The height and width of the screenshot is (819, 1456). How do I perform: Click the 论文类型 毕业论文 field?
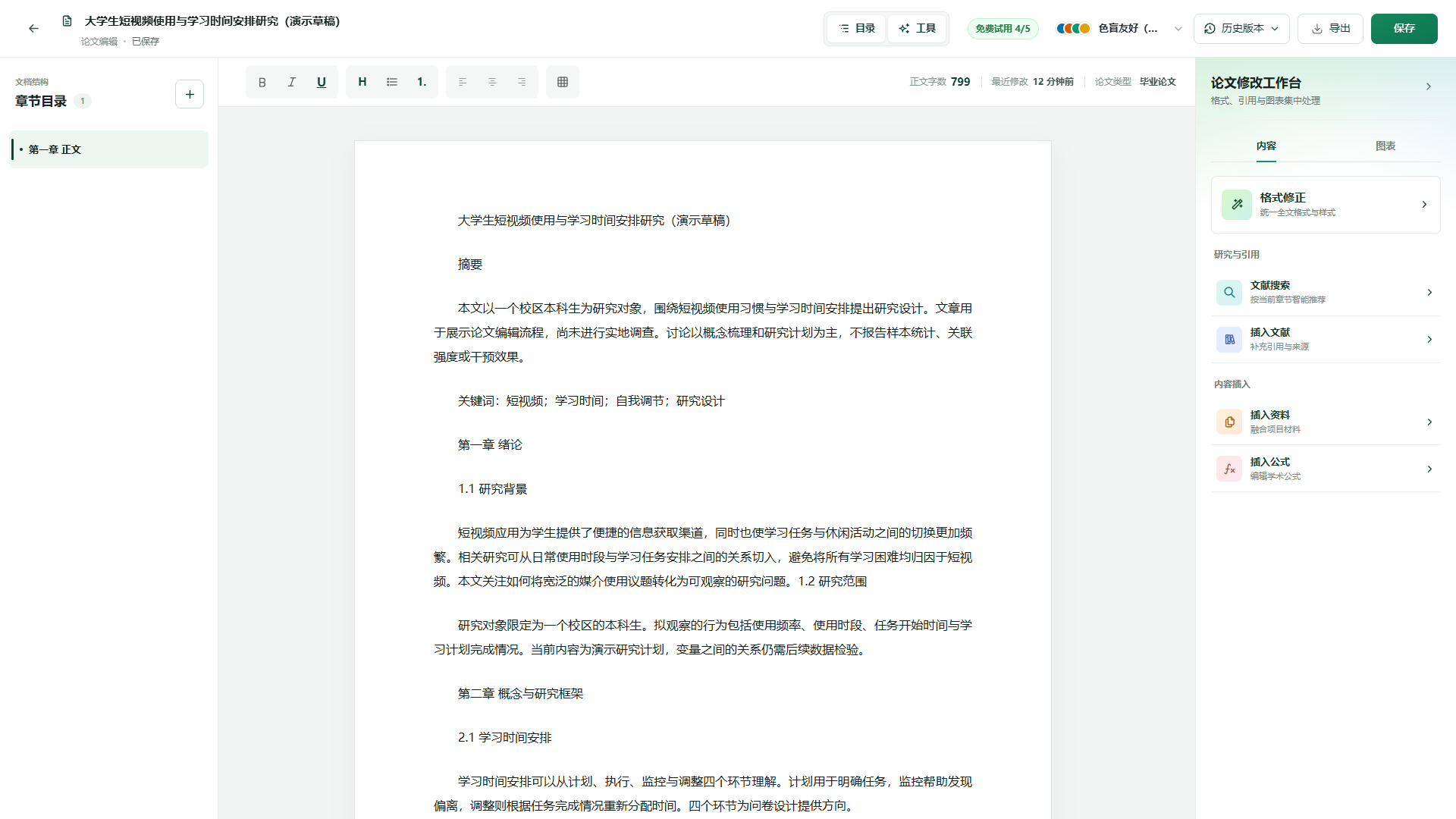(x=1135, y=82)
